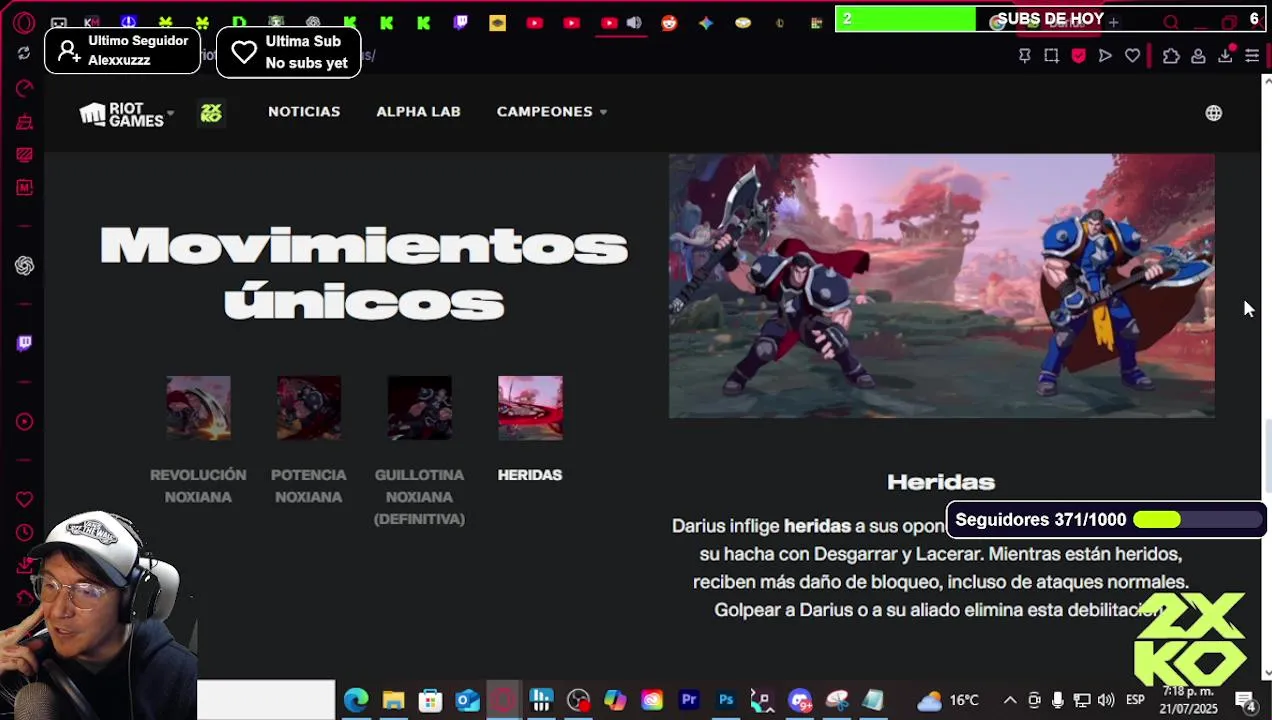1272x720 pixels.
Task: Expand the CAMPEONES dropdown menu
Action: click(552, 112)
